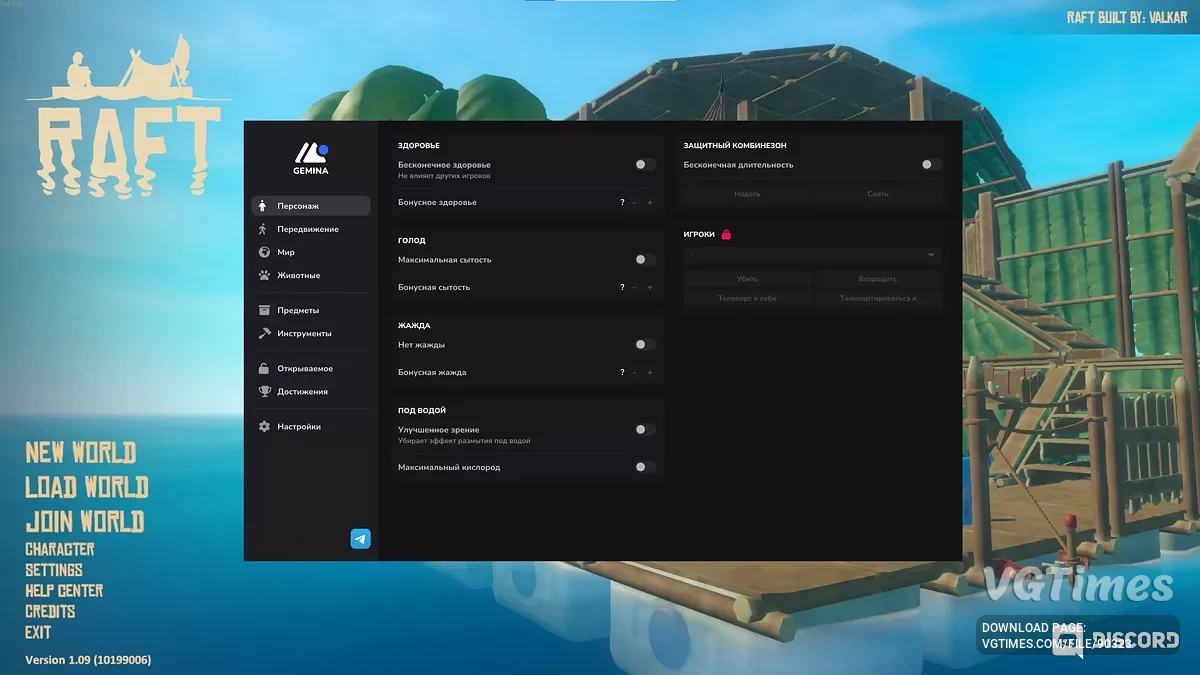Increase Бонусная сытость with plus

pos(650,288)
